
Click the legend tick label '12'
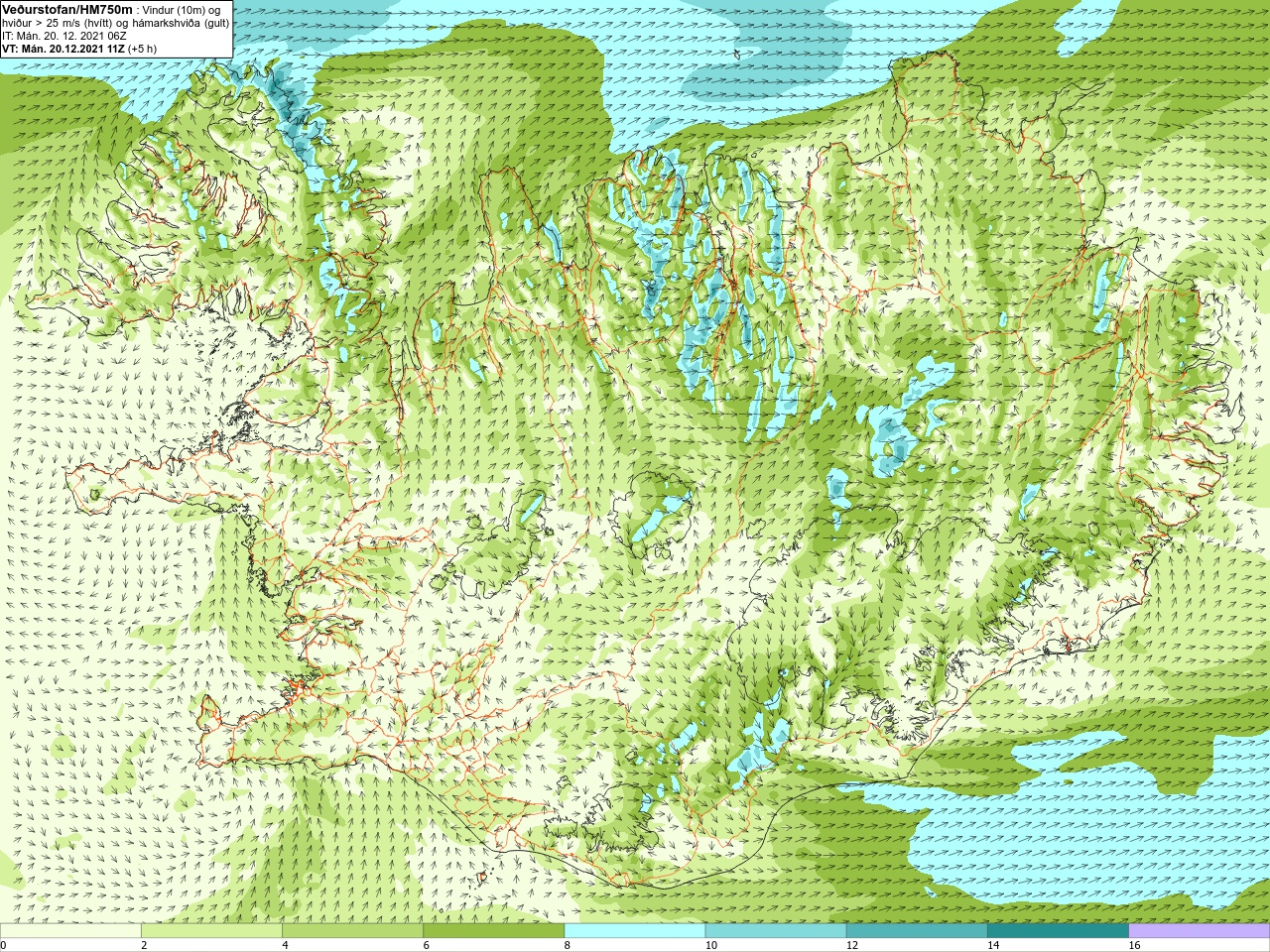851,945
